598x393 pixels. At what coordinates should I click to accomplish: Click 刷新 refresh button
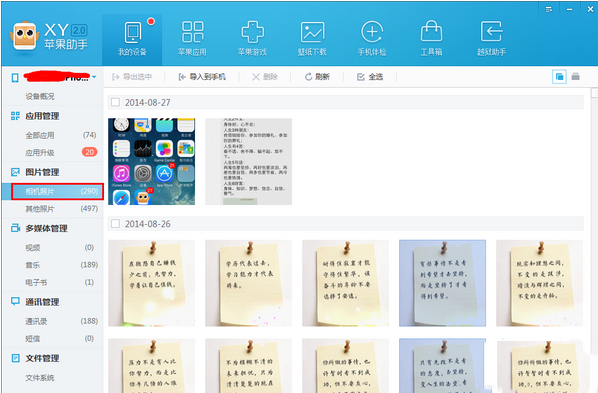[317, 77]
